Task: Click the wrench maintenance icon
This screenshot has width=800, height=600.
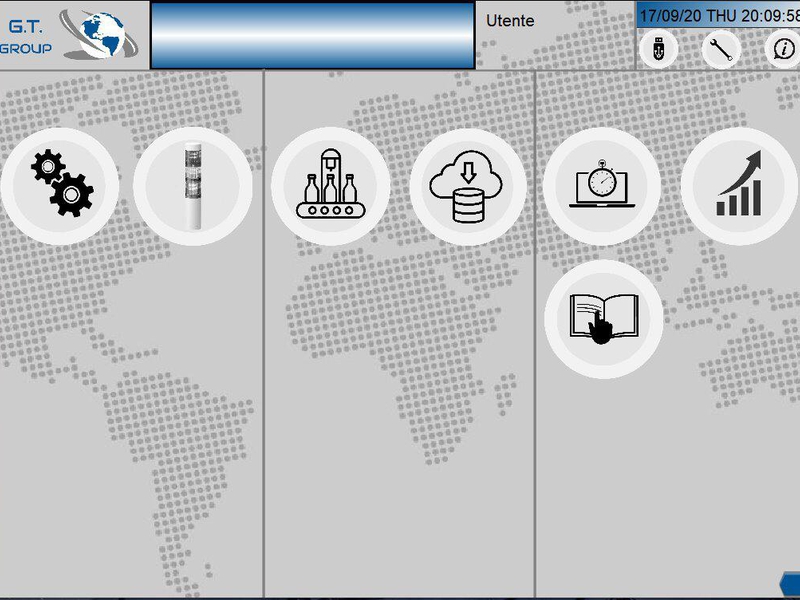Action: pos(721,49)
